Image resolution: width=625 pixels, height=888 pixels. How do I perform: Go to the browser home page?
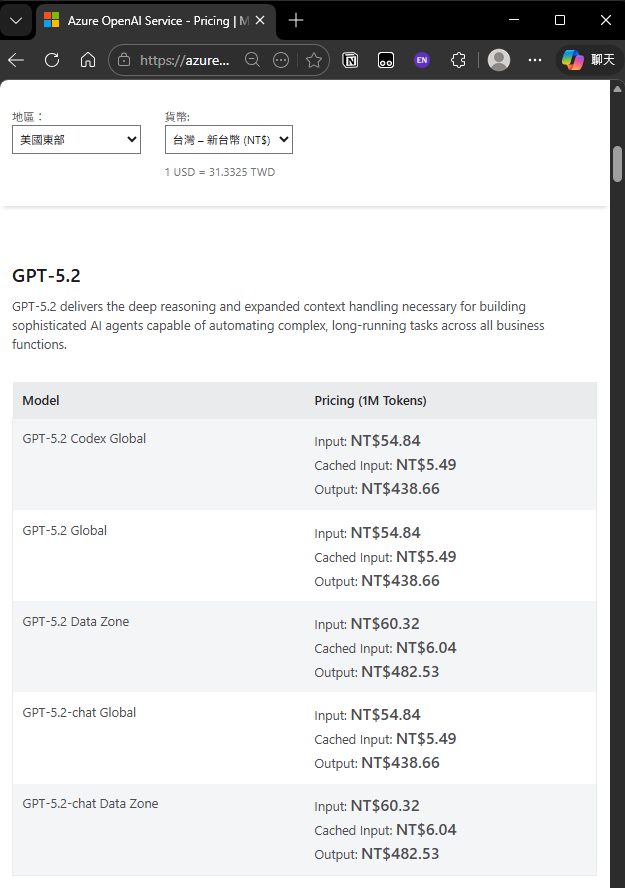(x=88, y=60)
